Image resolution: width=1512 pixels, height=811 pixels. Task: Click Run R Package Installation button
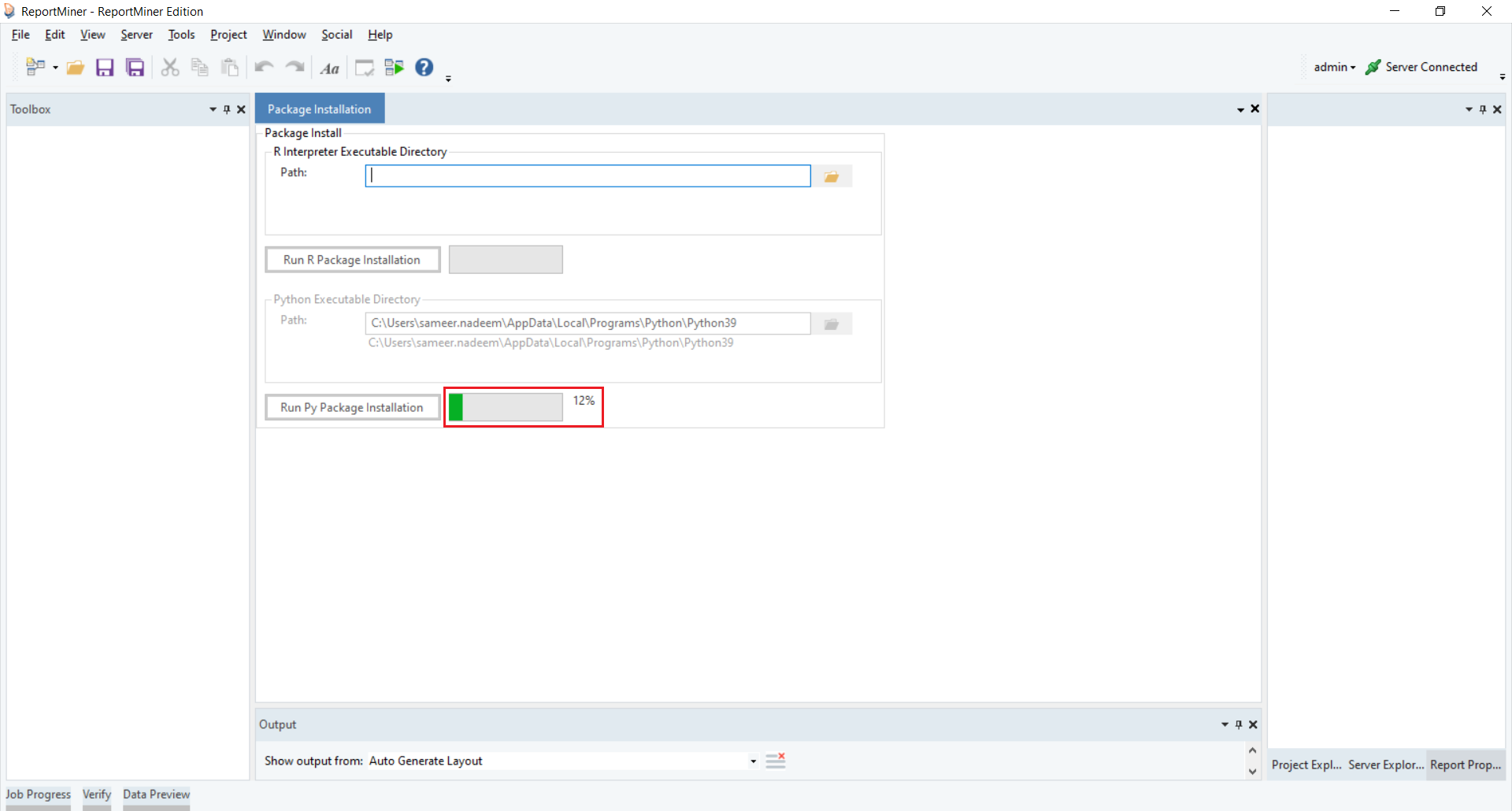coord(352,260)
